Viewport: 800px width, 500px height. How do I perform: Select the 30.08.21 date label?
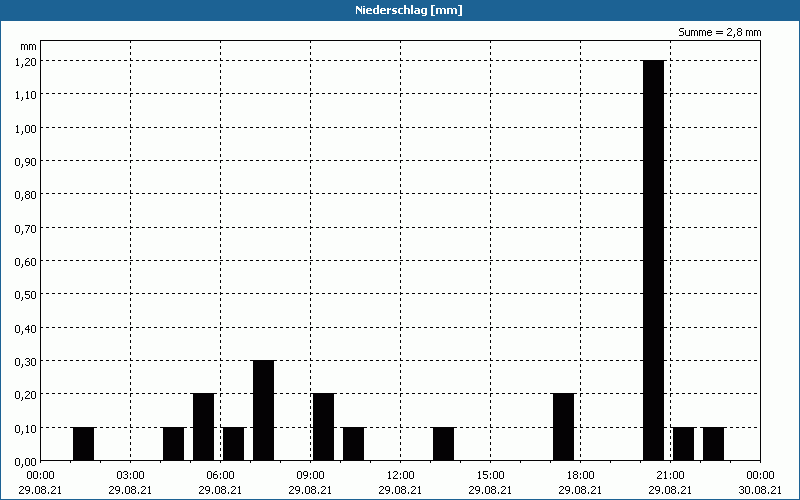point(760,490)
